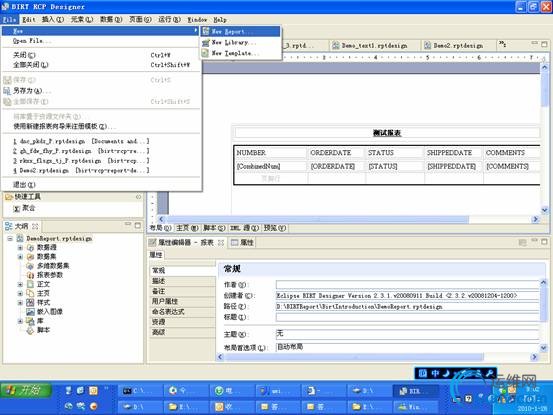
Task: Open the 数据 (Data) menu
Action: 111,19
